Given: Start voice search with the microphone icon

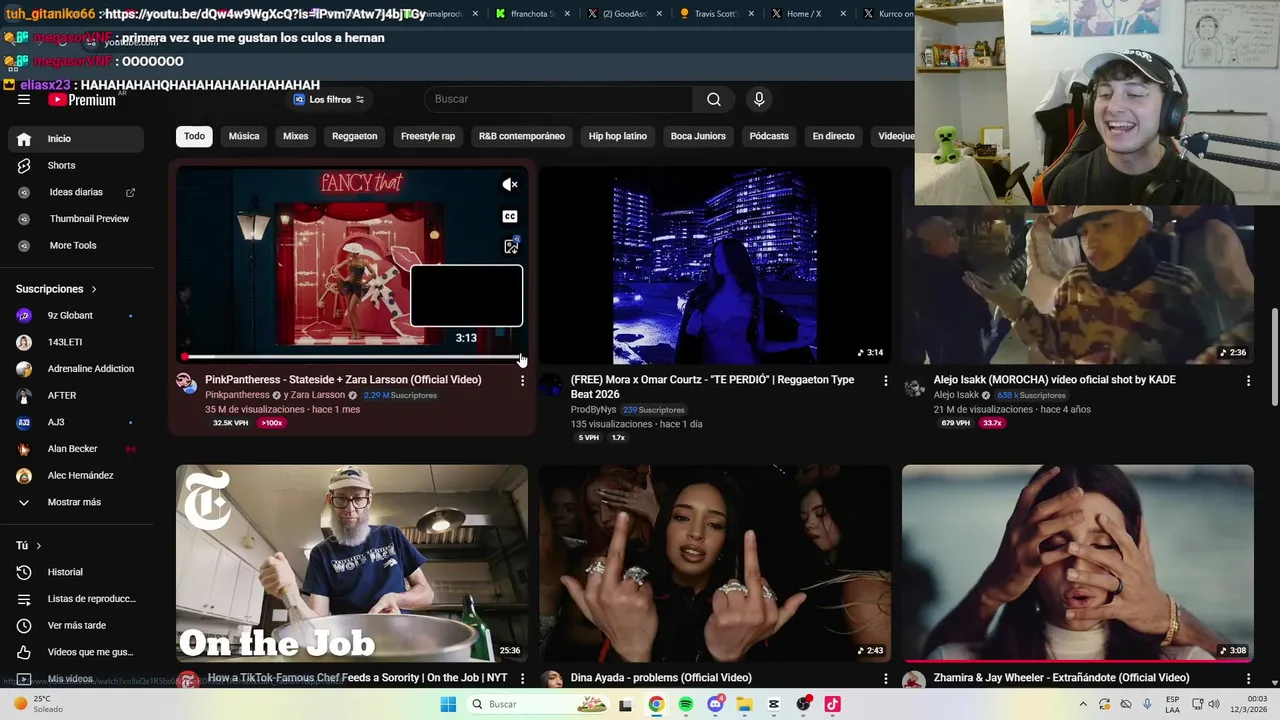Looking at the screenshot, I should tap(759, 99).
